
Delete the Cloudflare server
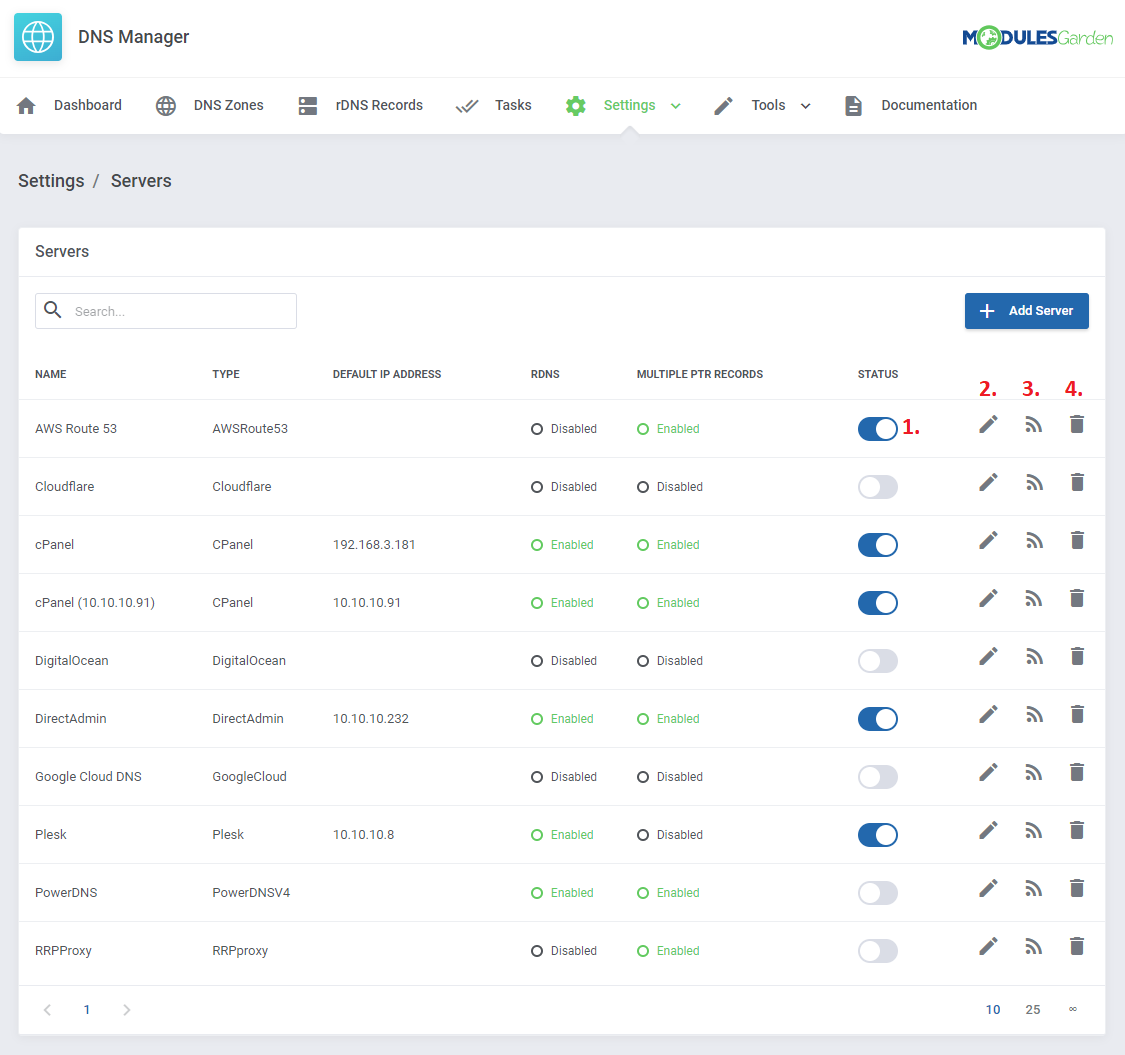[x=1077, y=482]
